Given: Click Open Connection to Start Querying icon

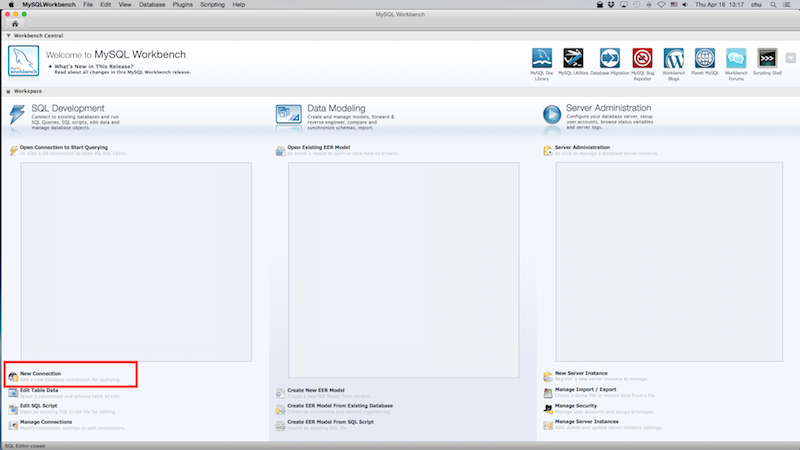Looking at the screenshot, I should pyautogui.click(x=13, y=151).
